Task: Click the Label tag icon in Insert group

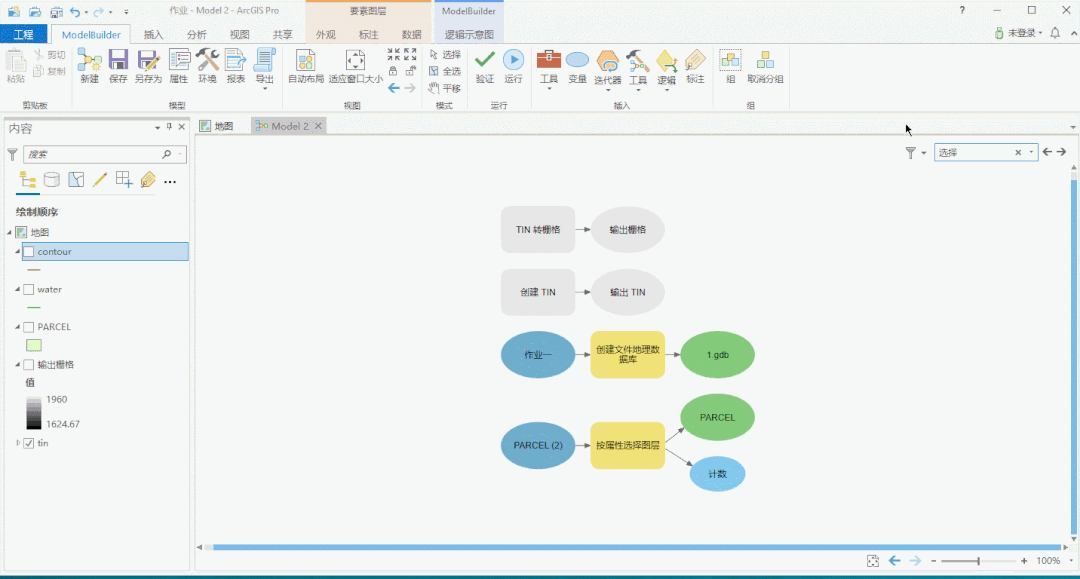Action: coord(695,61)
